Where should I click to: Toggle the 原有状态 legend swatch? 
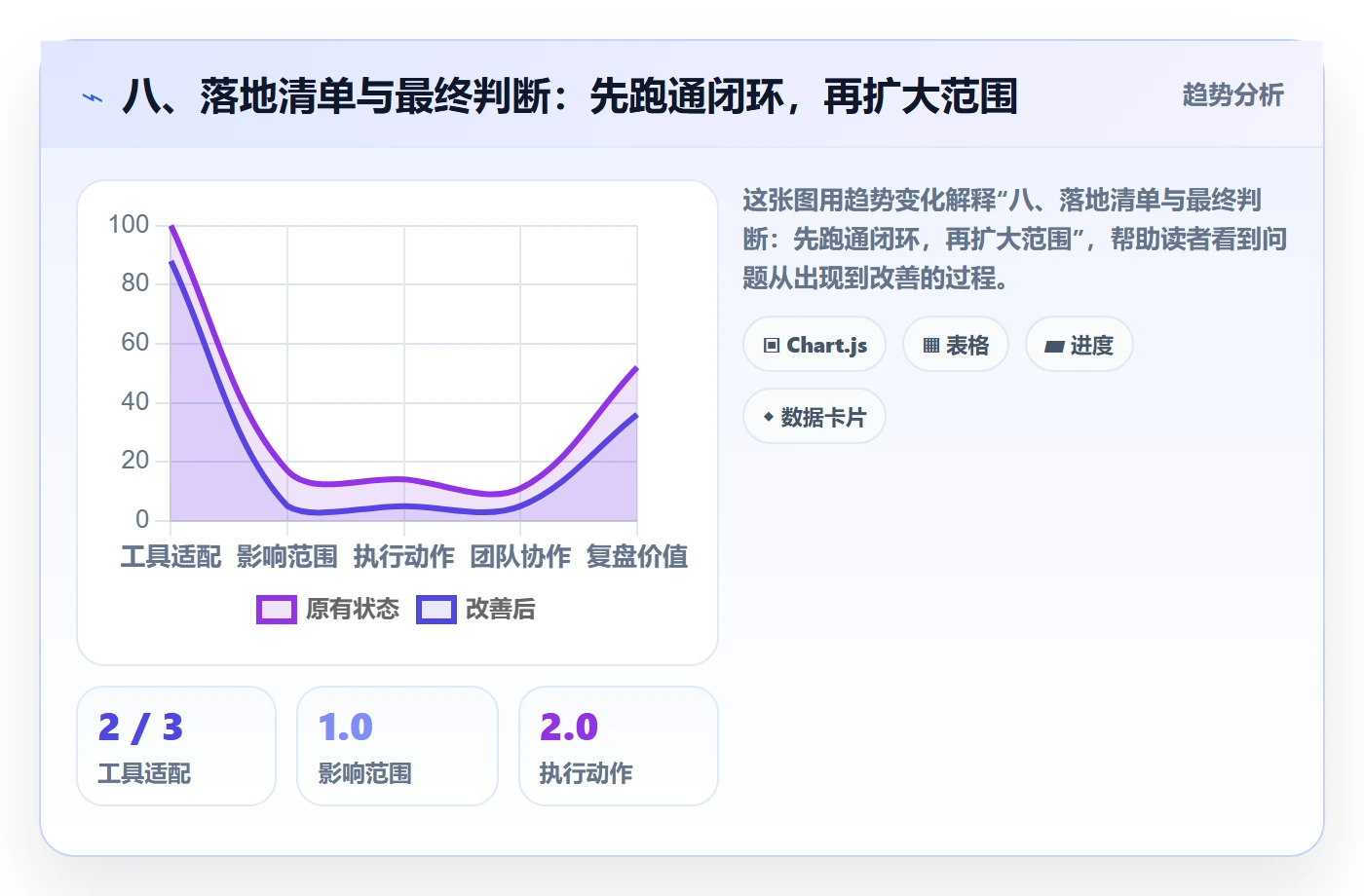coord(277,610)
